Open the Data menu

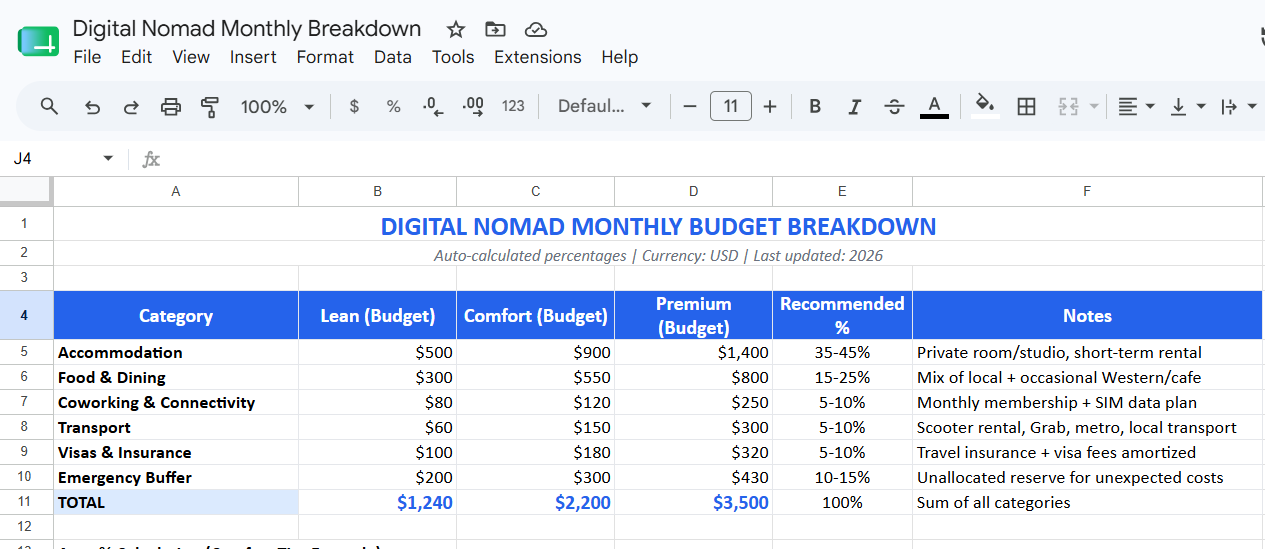click(x=393, y=57)
